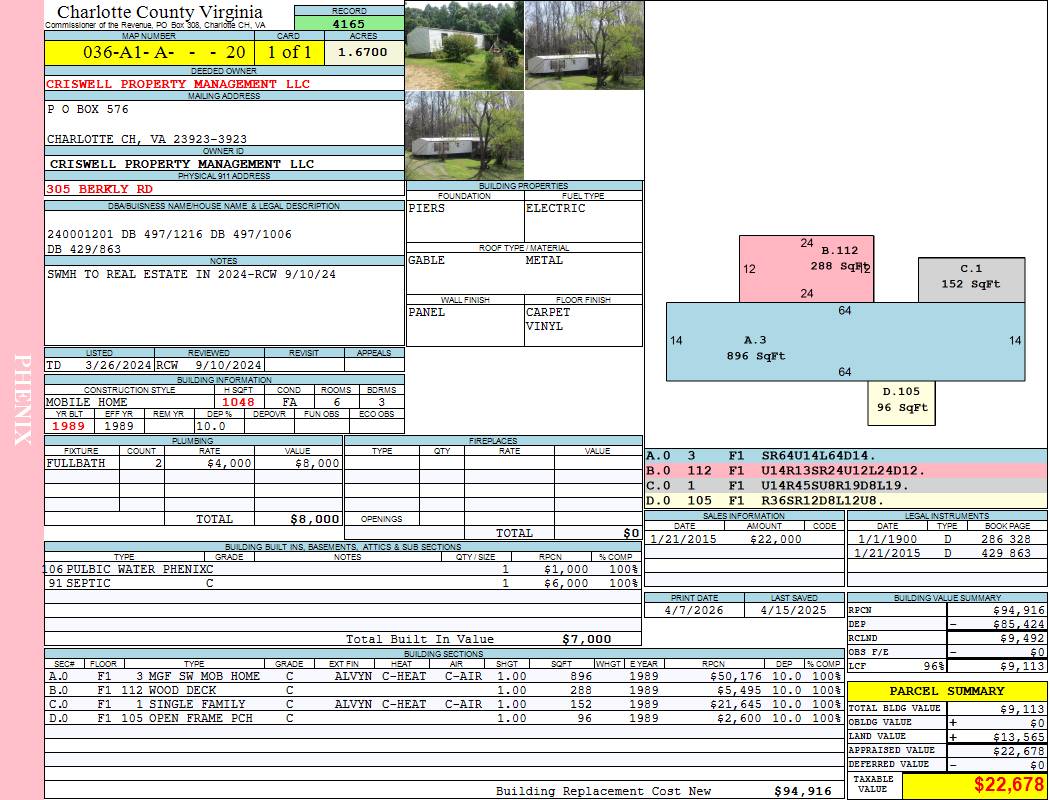
Task: Select deeded owner Criswell Property Management LLC
Action: [178, 85]
